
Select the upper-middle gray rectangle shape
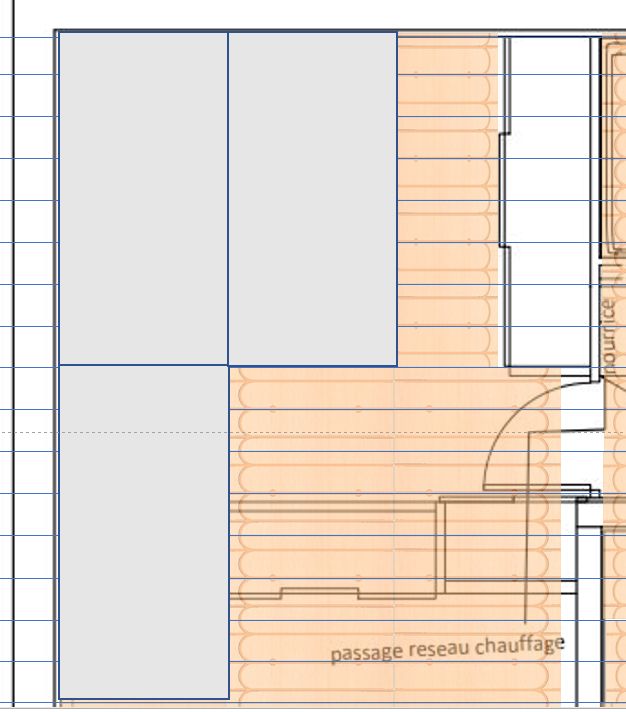pos(313,198)
